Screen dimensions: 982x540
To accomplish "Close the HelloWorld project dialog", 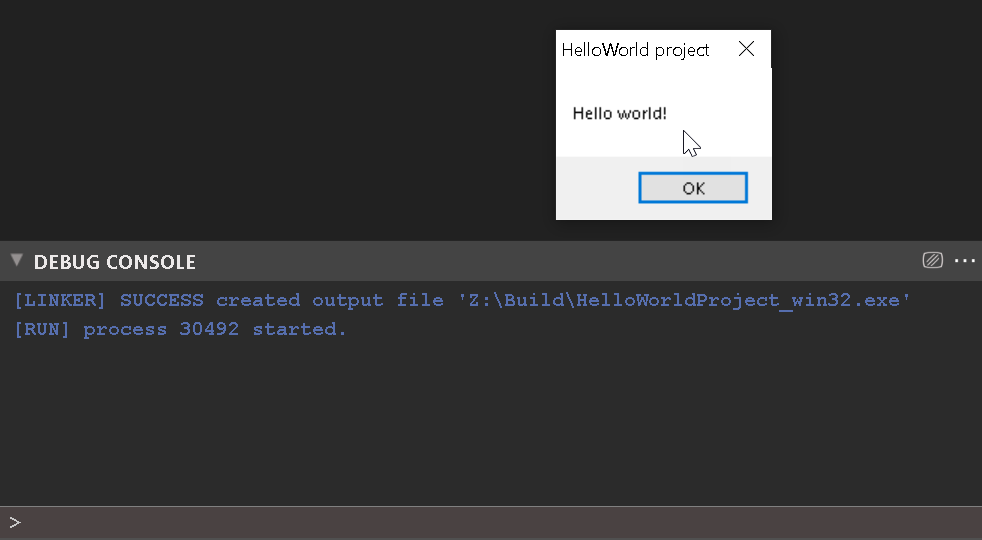I will point(746,49).
